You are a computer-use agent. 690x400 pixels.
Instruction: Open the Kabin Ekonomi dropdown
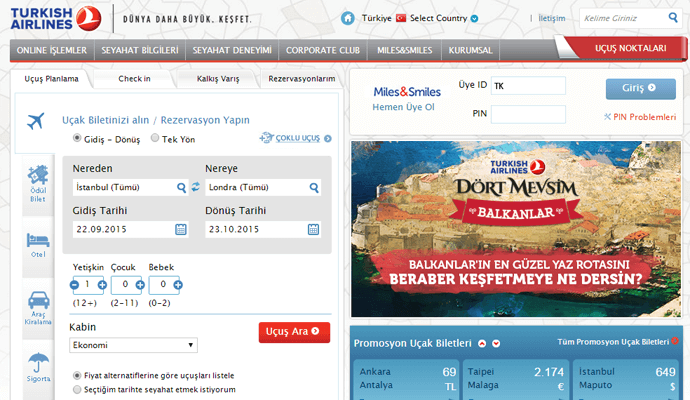134,345
